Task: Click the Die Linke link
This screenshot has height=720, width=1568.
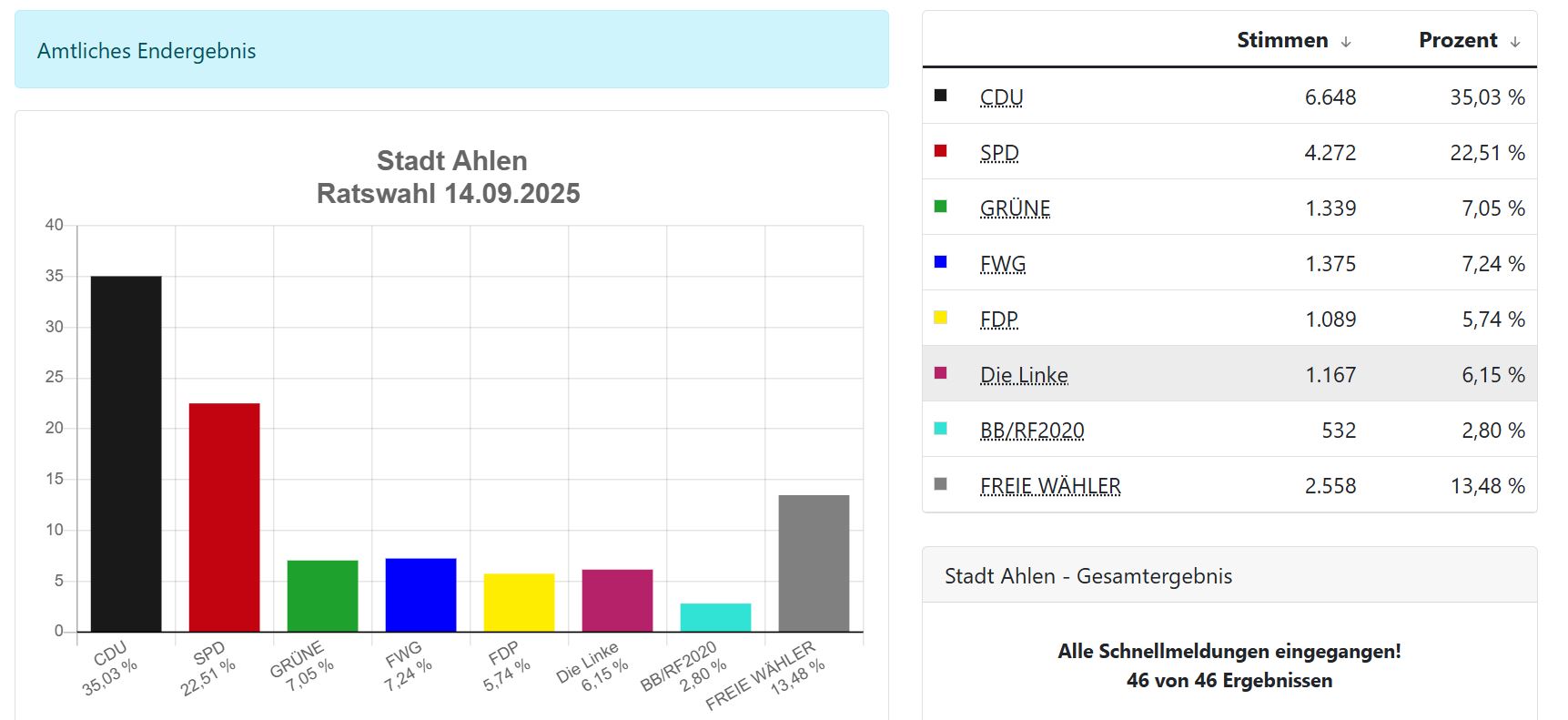Action: (1024, 375)
